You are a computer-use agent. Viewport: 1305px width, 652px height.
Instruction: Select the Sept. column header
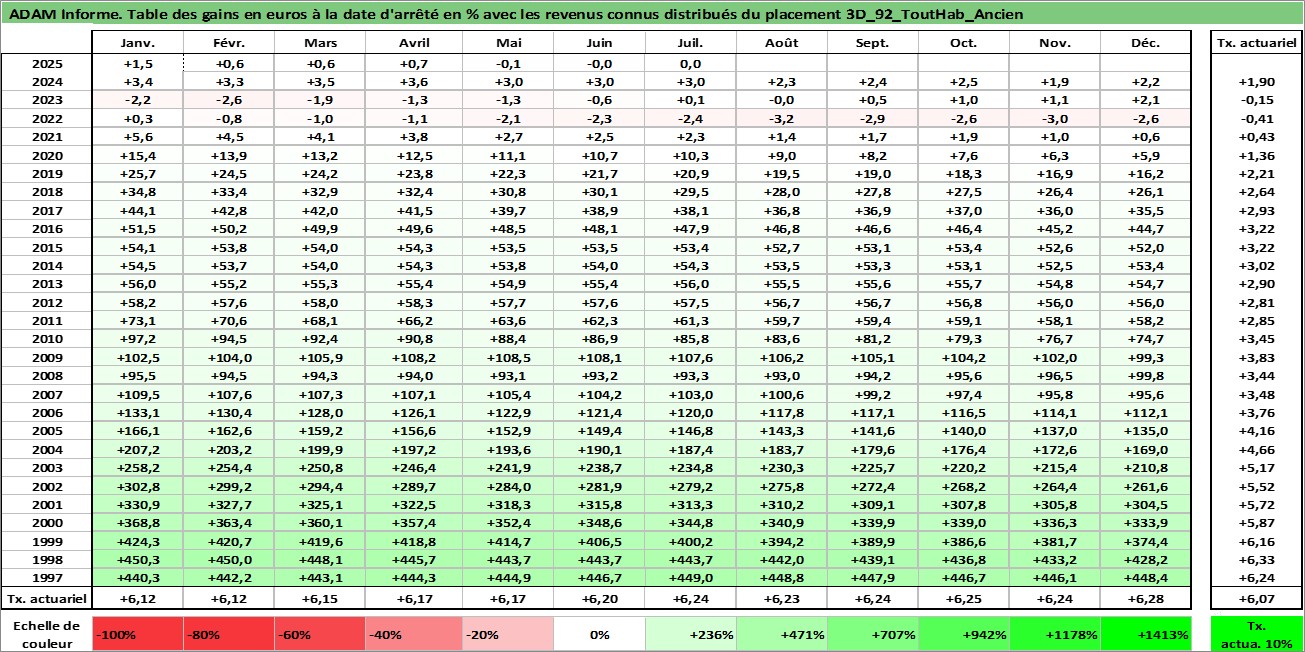pyautogui.click(x=872, y=43)
